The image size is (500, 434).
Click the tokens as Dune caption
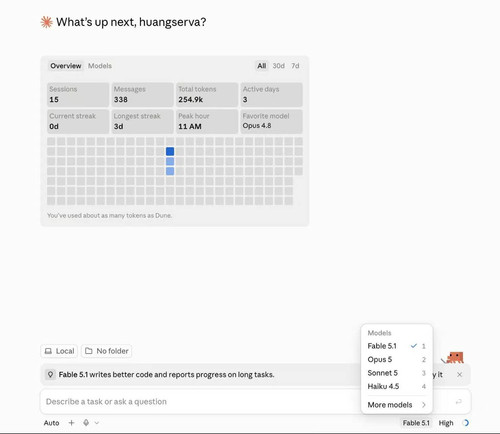pyautogui.click(x=109, y=215)
